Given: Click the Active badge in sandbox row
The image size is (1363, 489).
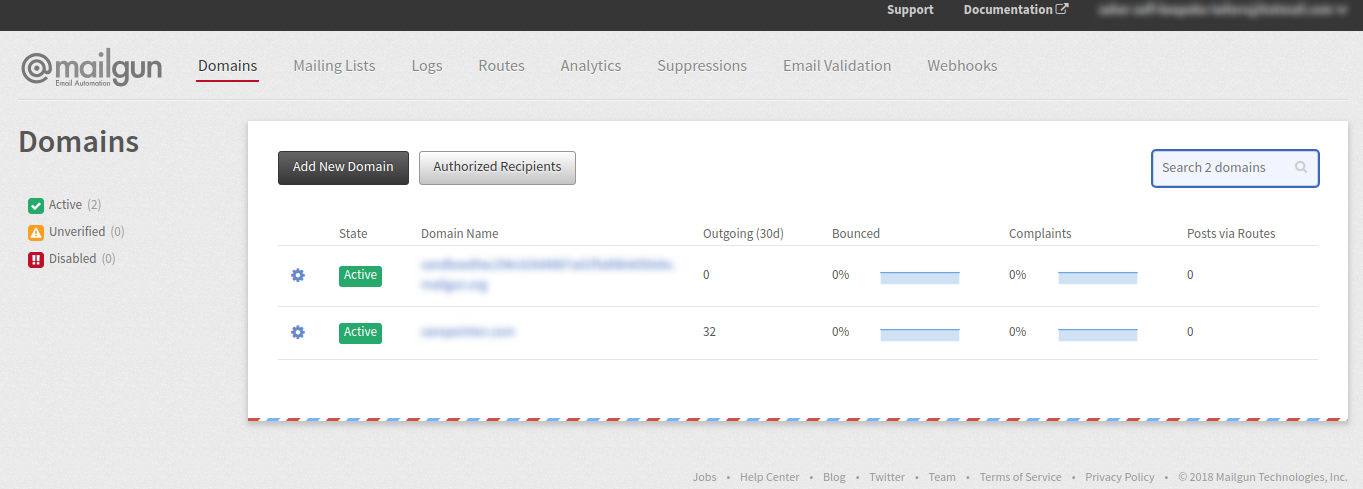Looking at the screenshot, I should point(360,275).
